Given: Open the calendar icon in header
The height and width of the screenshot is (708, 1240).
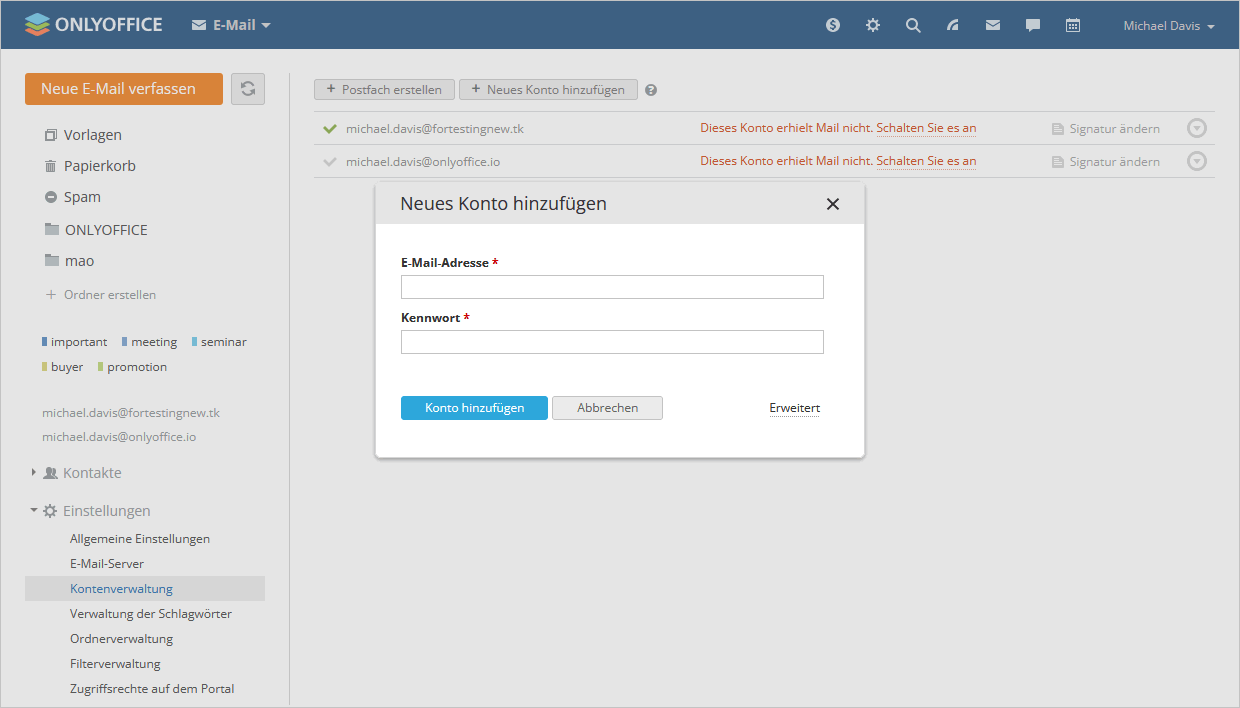Looking at the screenshot, I should [x=1073, y=26].
